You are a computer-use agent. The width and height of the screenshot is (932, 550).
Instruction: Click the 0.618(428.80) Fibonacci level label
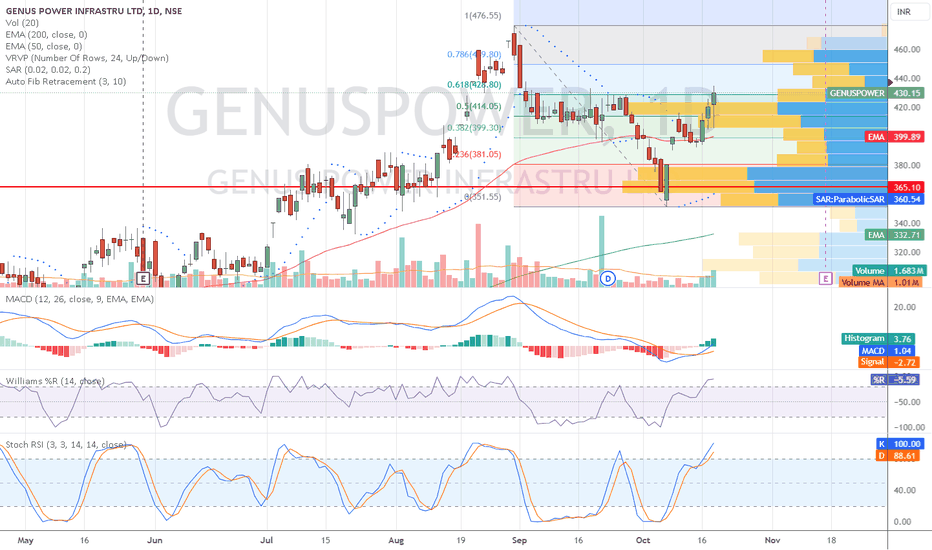click(474, 85)
